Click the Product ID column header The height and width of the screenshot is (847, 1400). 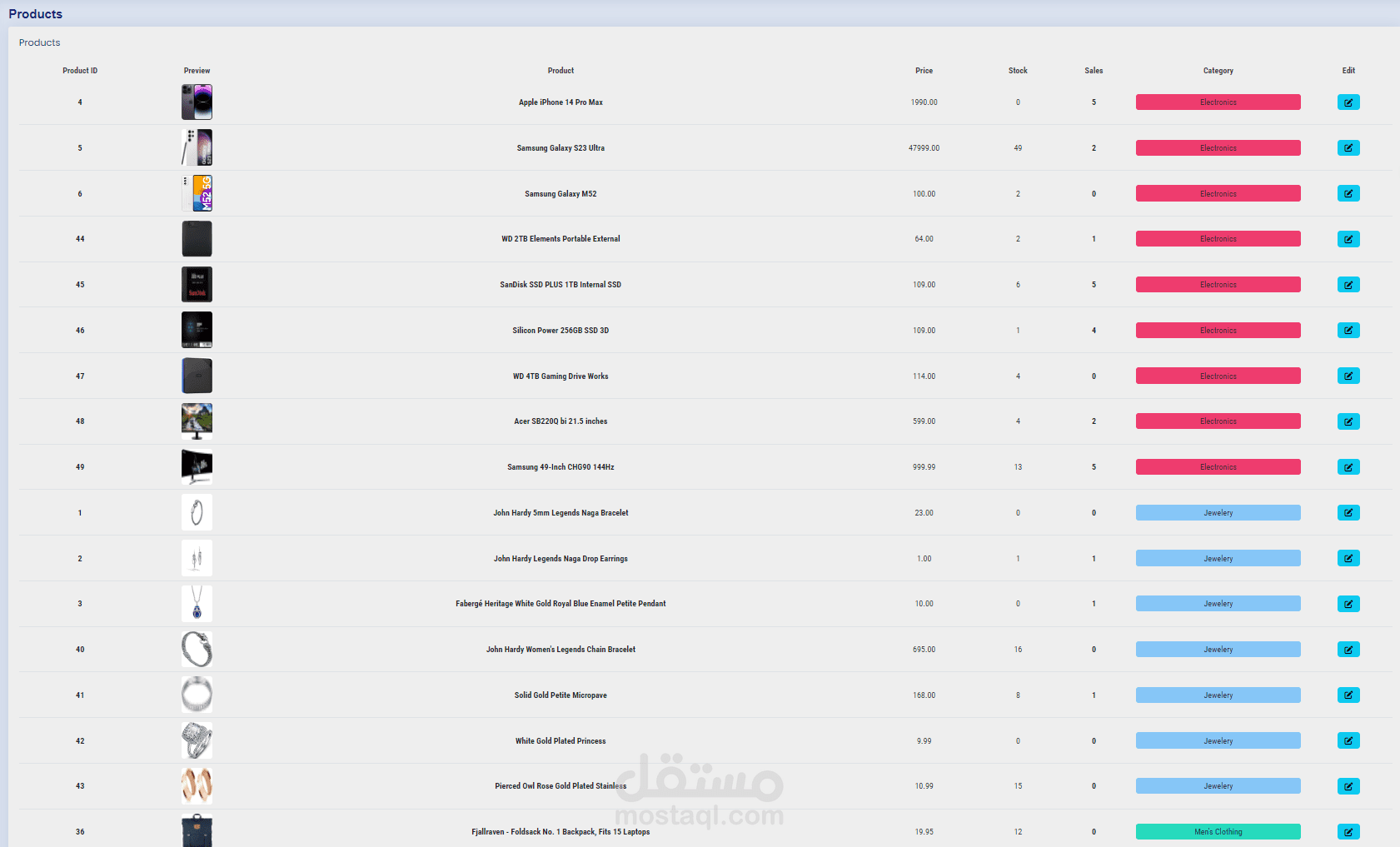point(80,71)
